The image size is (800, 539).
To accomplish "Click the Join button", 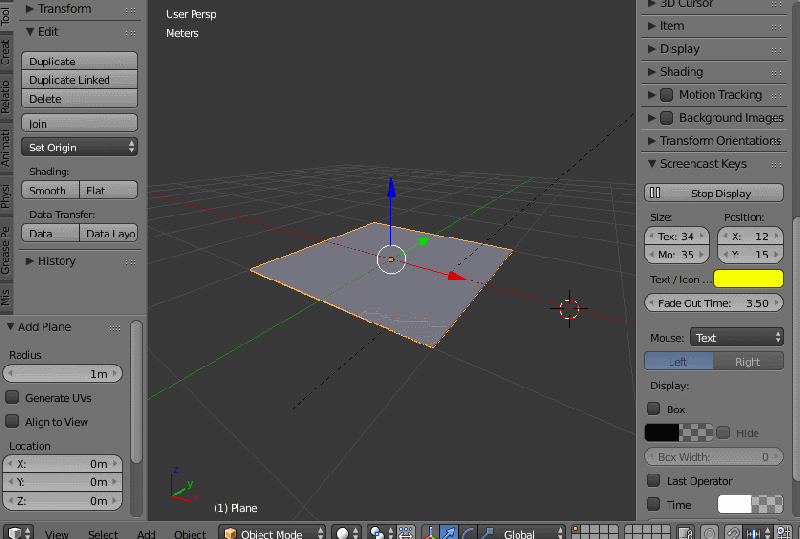I will click(x=80, y=124).
